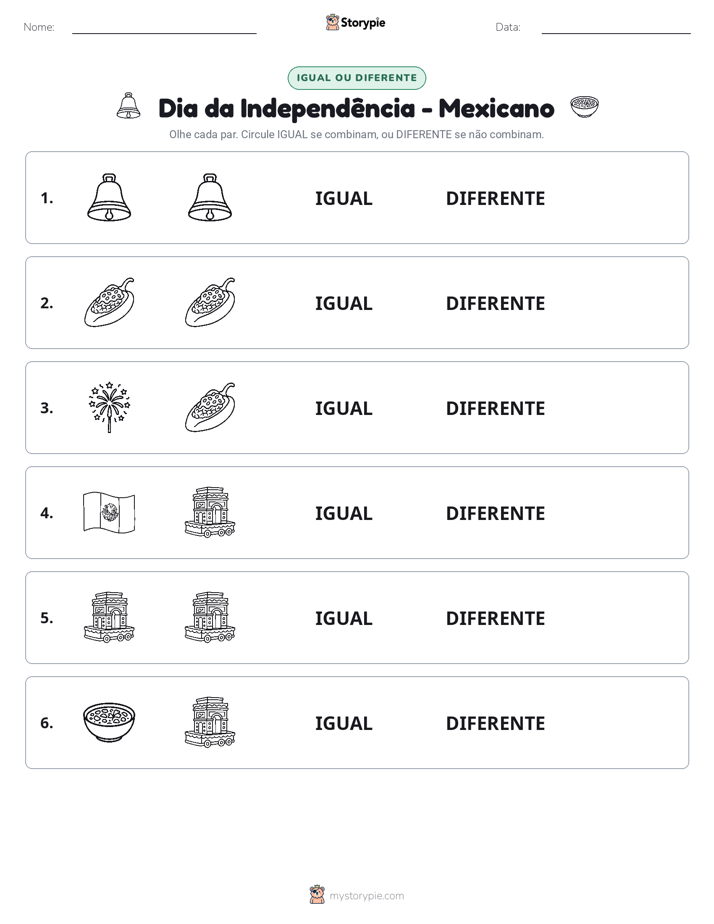714x924 pixels.
Task: Select the fireworks picture in row 3
Action: point(109,407)
